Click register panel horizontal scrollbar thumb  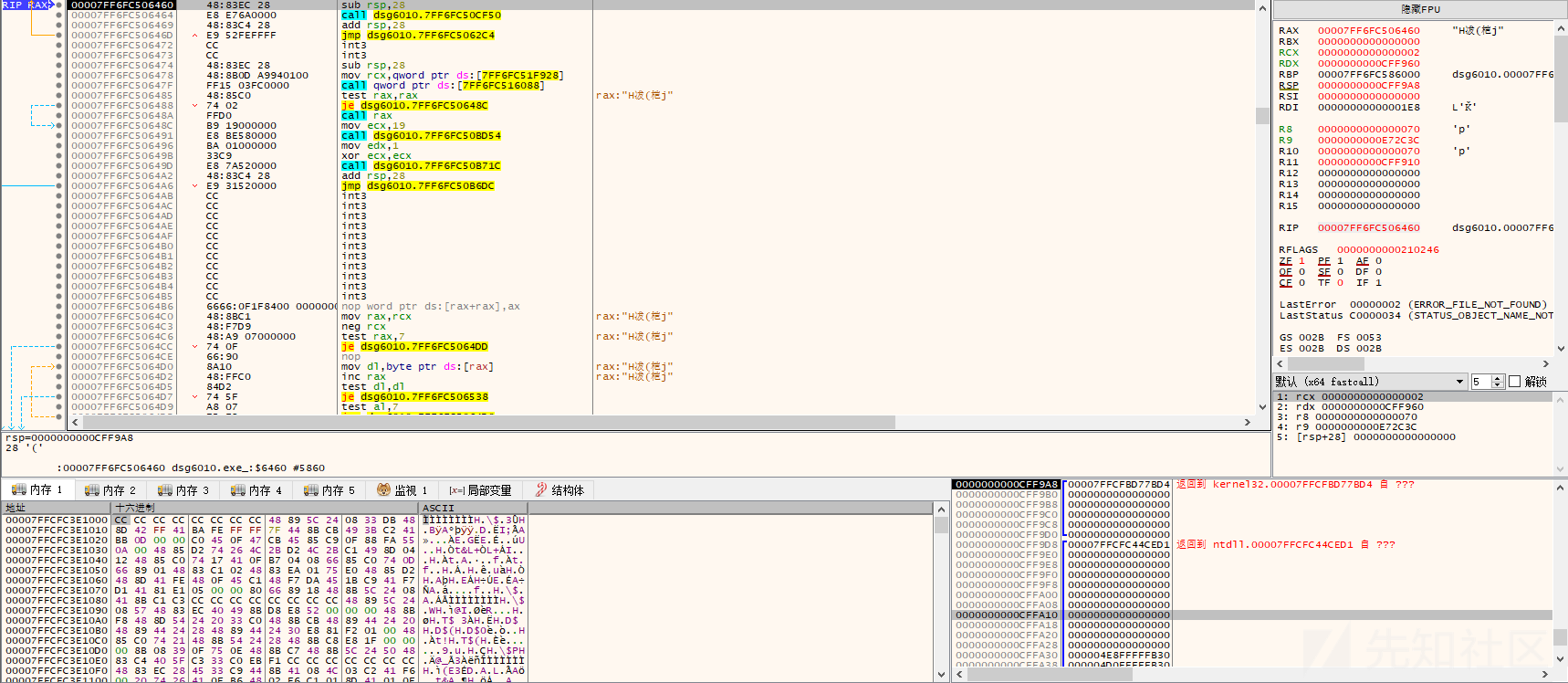[1325, 363]
